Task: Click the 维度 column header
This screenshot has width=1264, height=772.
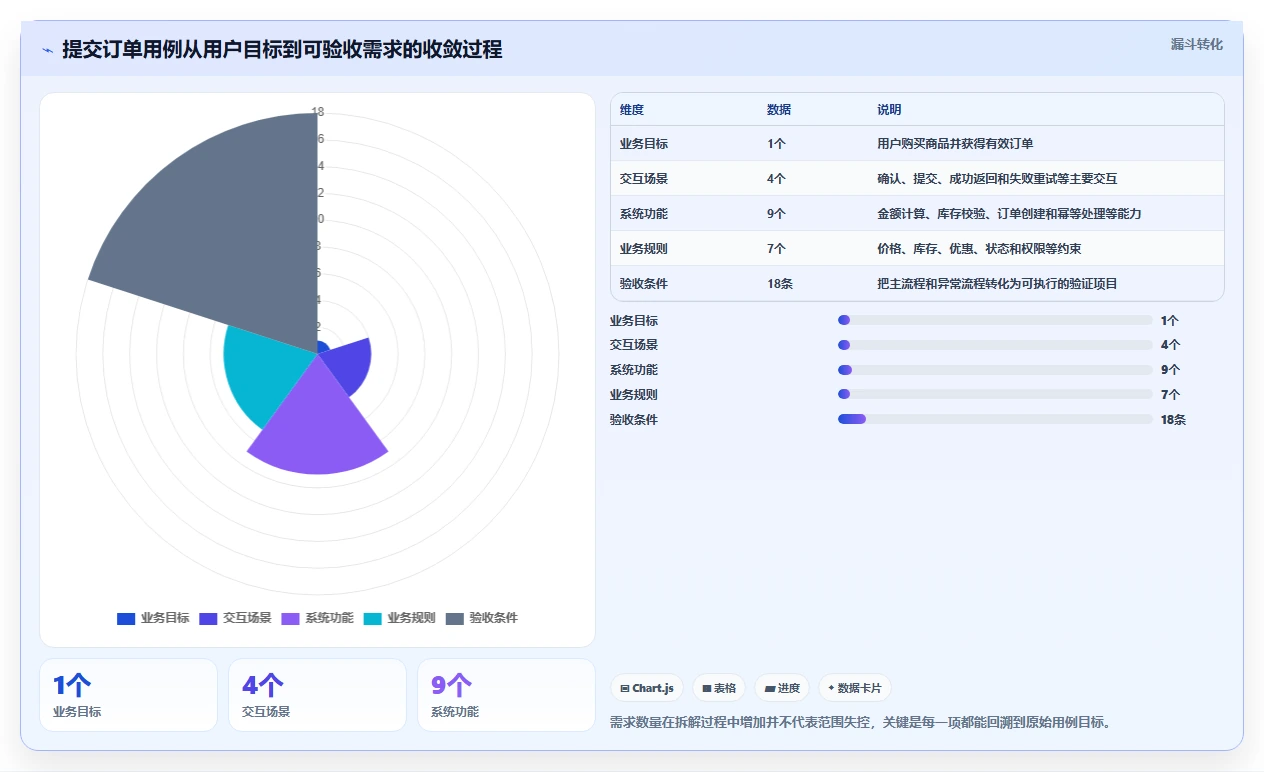Action: coord(632,110)
